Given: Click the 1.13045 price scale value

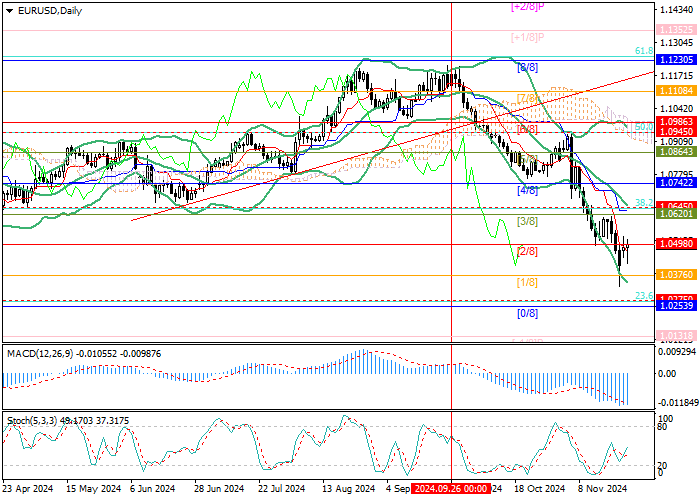Looking at the screenshot, I should tap(678, 42).
